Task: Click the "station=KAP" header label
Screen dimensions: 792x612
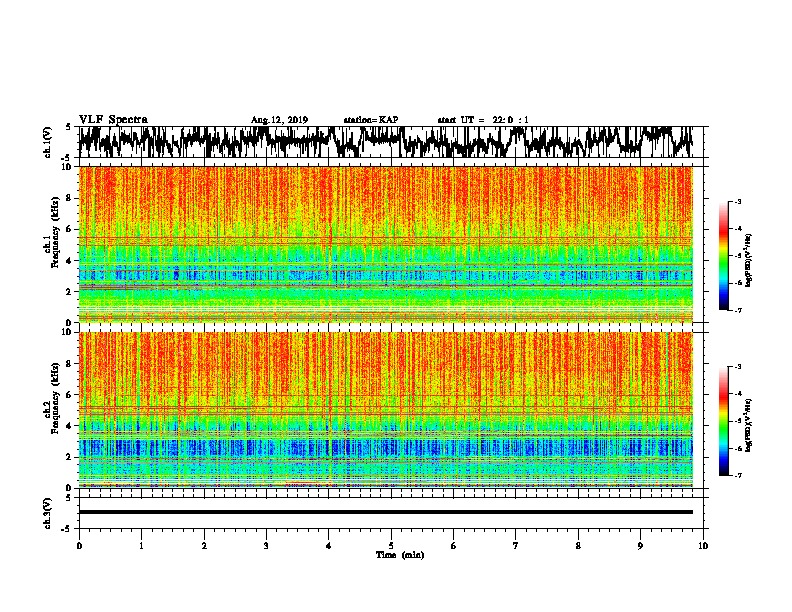Action: (371, 120)
